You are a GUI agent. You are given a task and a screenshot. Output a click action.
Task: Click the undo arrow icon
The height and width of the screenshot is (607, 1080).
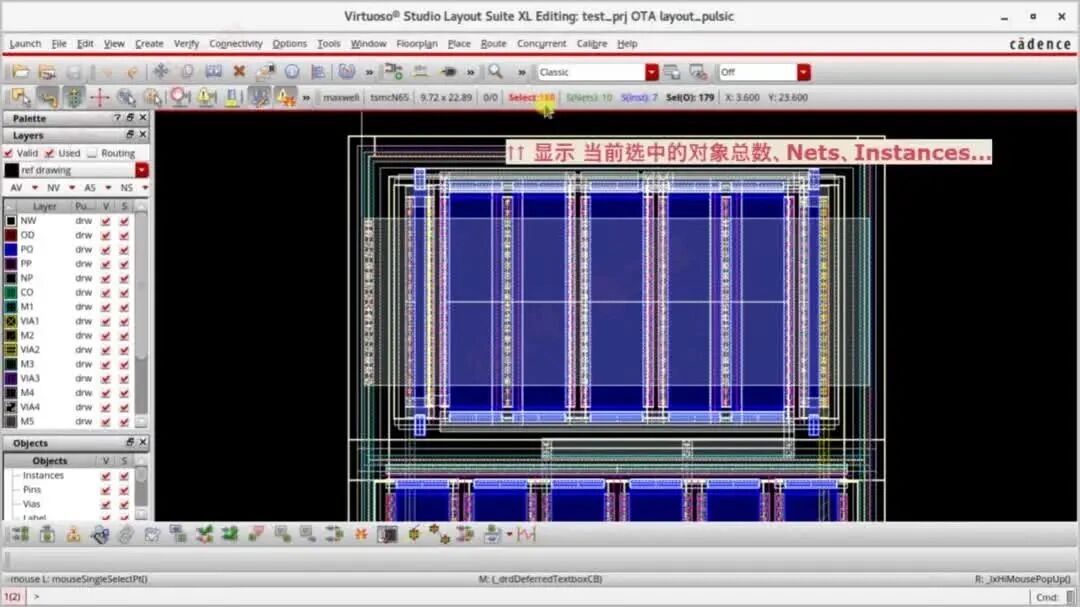(x=105, y=72)
